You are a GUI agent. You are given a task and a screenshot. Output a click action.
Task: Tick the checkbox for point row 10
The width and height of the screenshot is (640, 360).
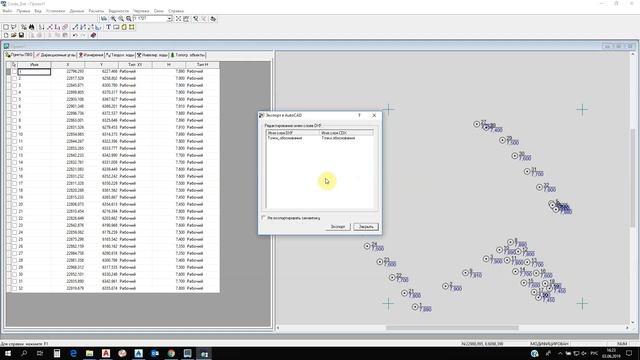pyautogui.click(x=14, y=134)
